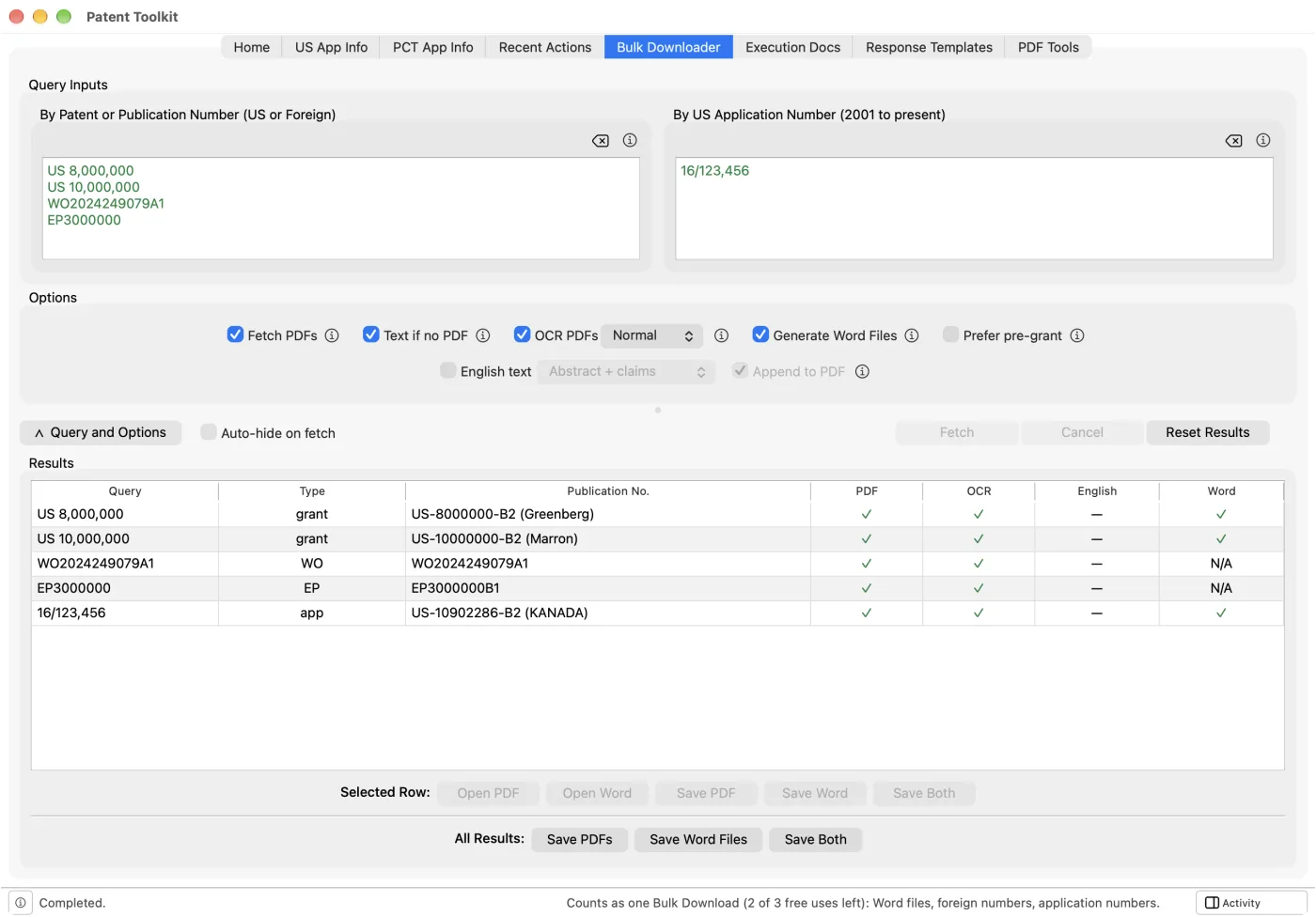The height and width of the screenshot is (917, 1316).
Task: Click the splitter dot below Options
Action: click(658, 410)
